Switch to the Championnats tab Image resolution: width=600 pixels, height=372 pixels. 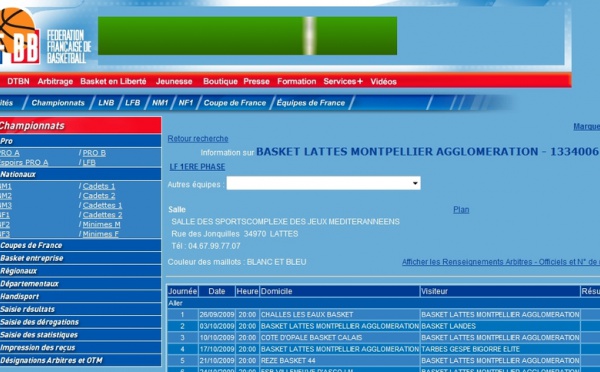coord(58,103)
